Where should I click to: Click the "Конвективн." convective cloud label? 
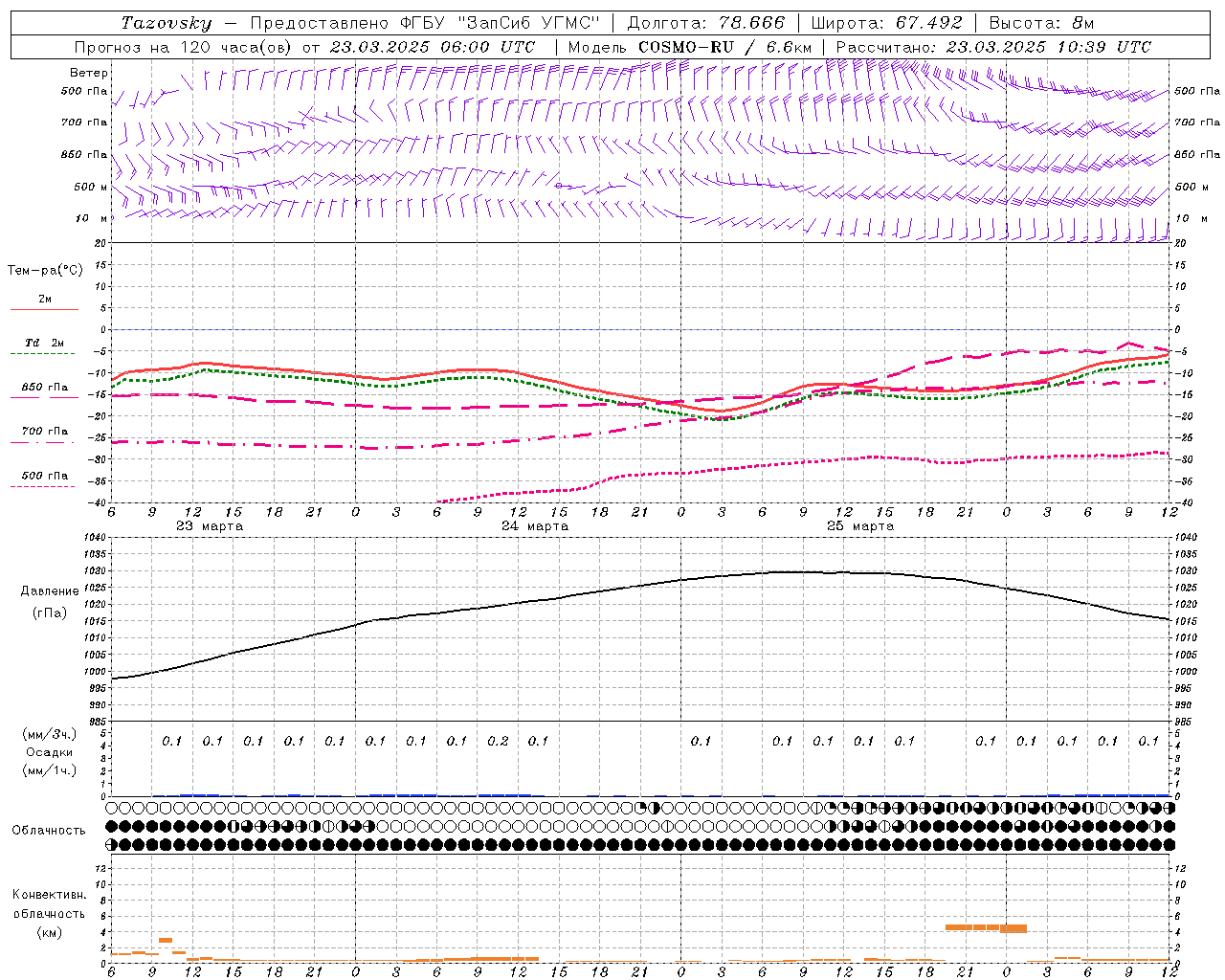[49, 895]
